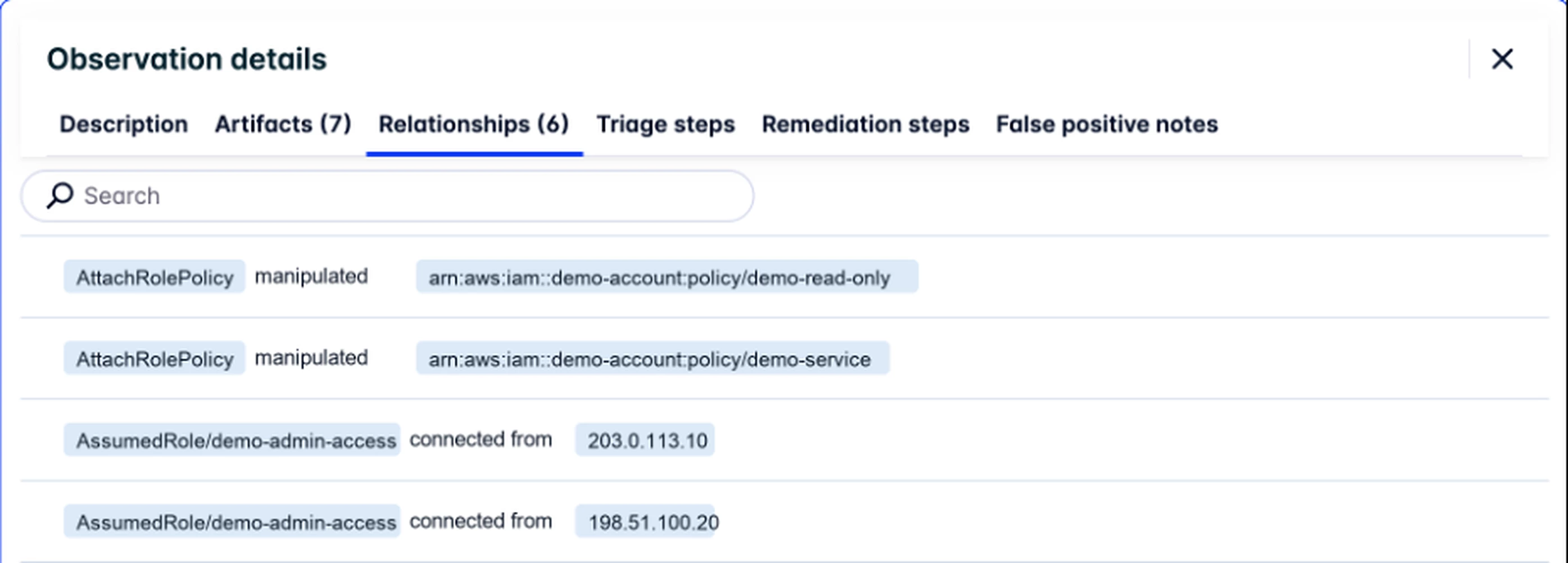Select the IP chip 198.51.100.20
The width and height of the screenshot is (1568, 563).
tap(647, 521)
